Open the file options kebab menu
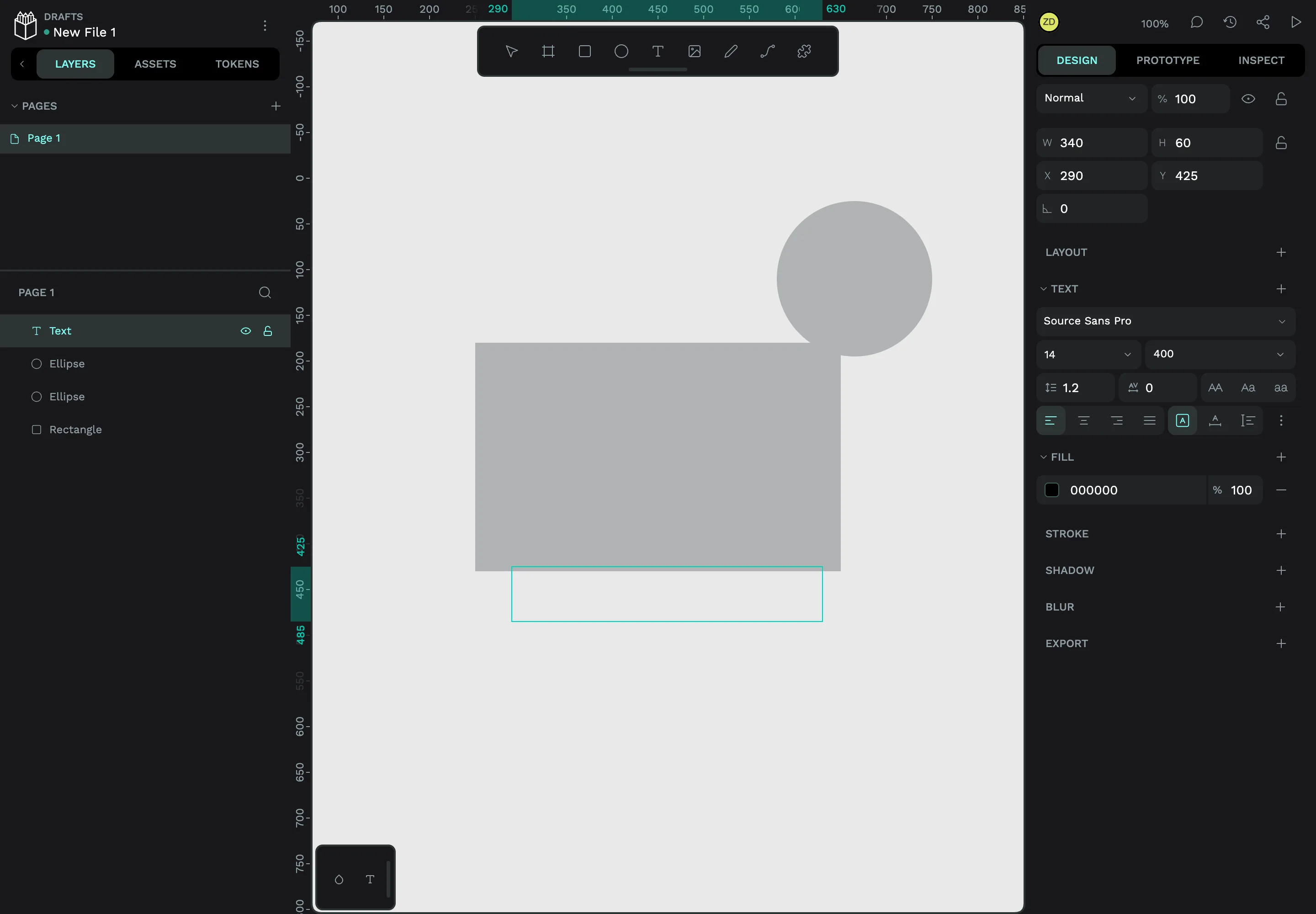1316x914 pixels. coord(265,25)
